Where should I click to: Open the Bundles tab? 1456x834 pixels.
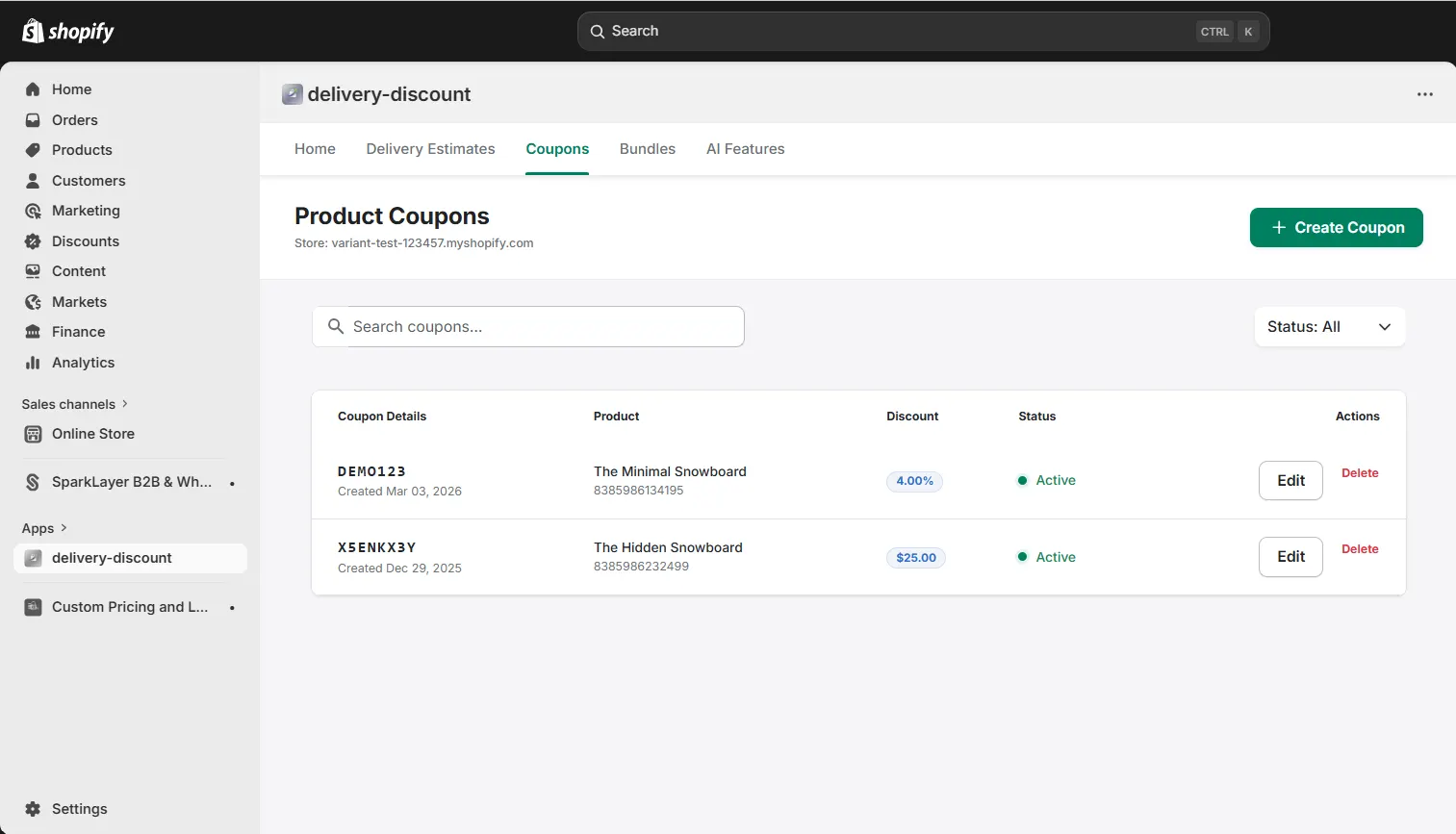[x=647, y=149]
